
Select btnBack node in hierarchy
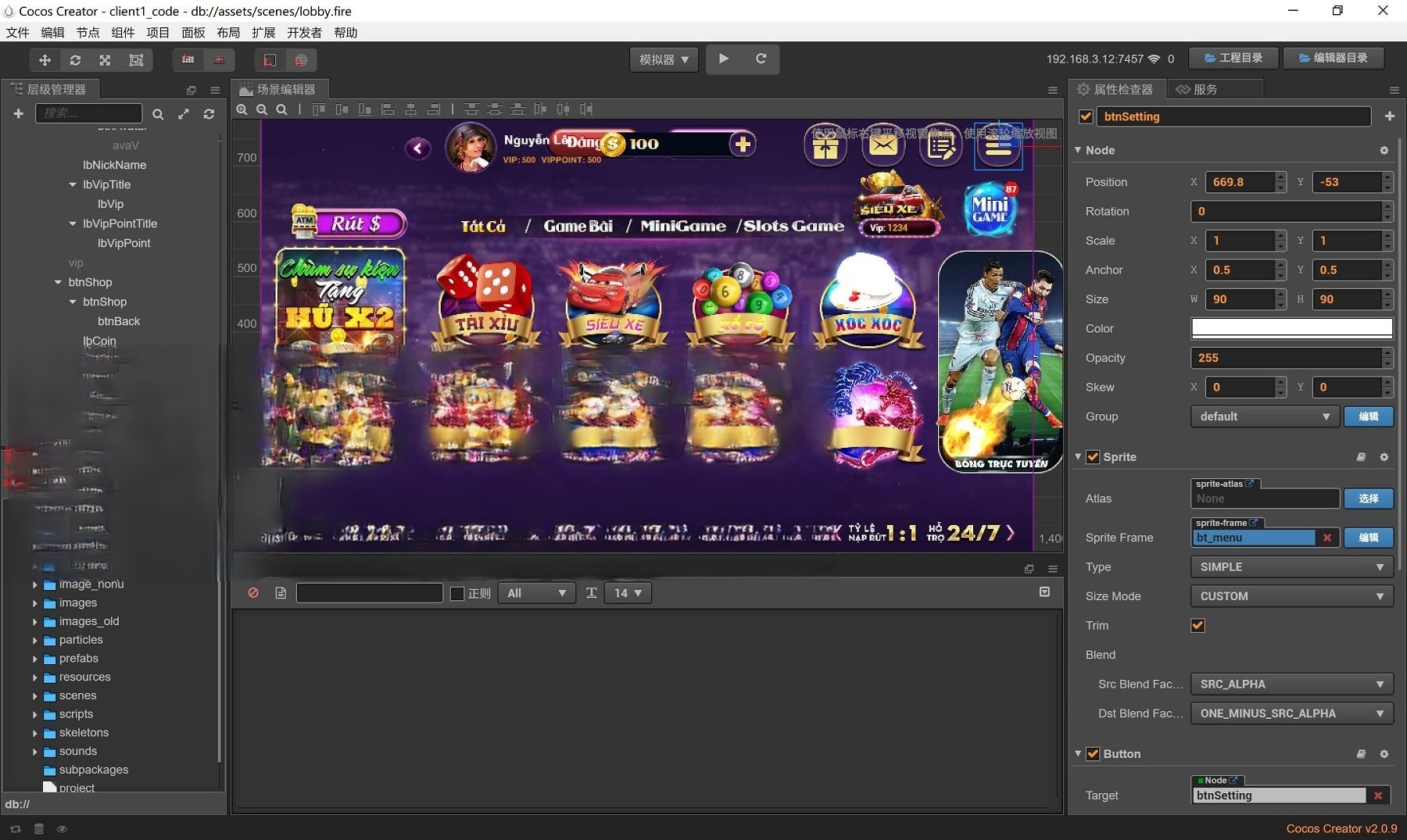(119, 321)
